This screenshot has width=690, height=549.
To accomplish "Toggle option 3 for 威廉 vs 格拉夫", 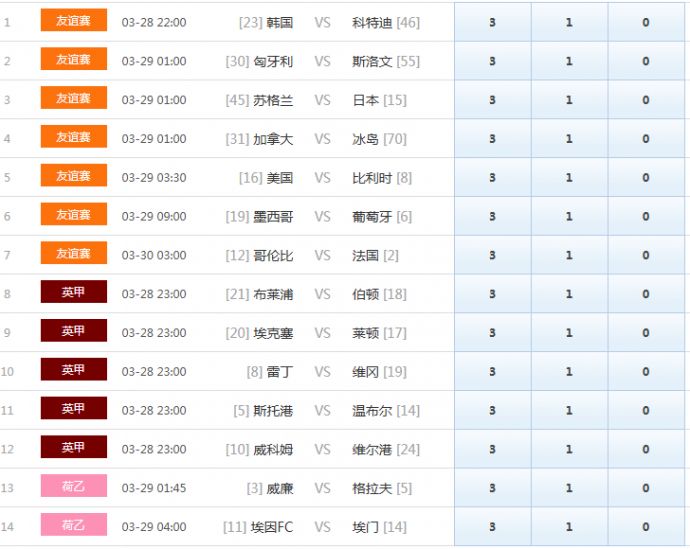I will [492, 488].
